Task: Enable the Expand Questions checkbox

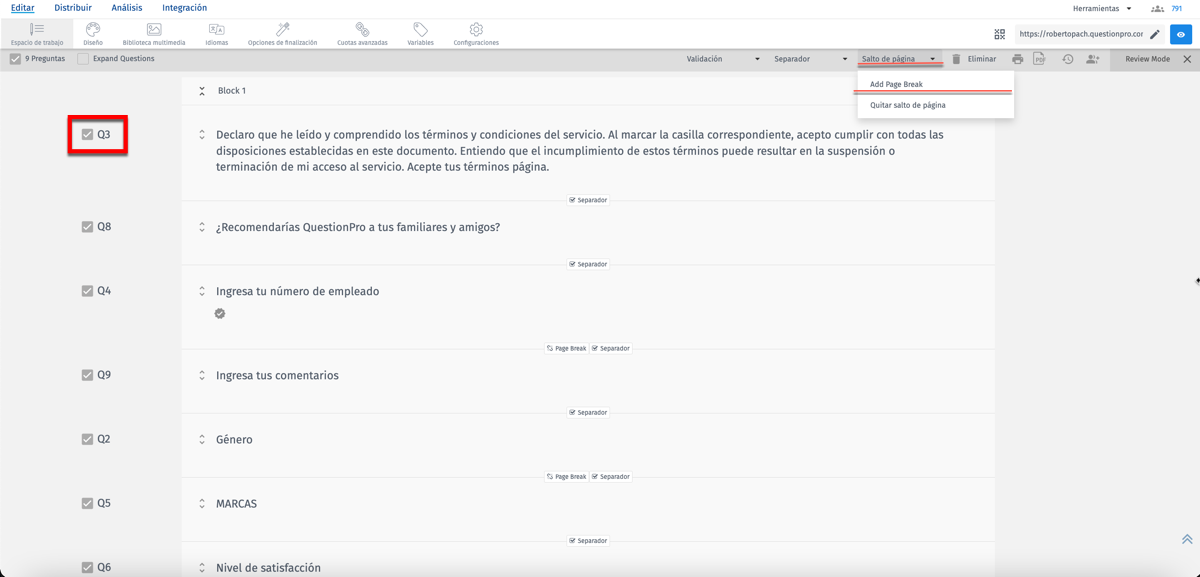Action: coord(84,59)
